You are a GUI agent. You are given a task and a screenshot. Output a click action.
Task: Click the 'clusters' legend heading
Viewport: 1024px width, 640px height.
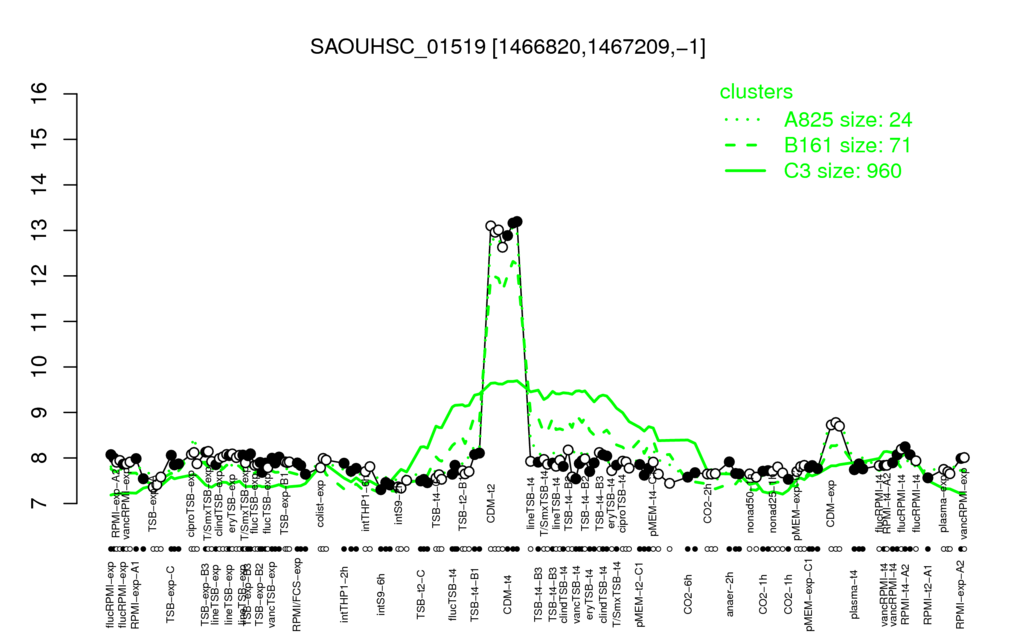click(x=756, y=91)
